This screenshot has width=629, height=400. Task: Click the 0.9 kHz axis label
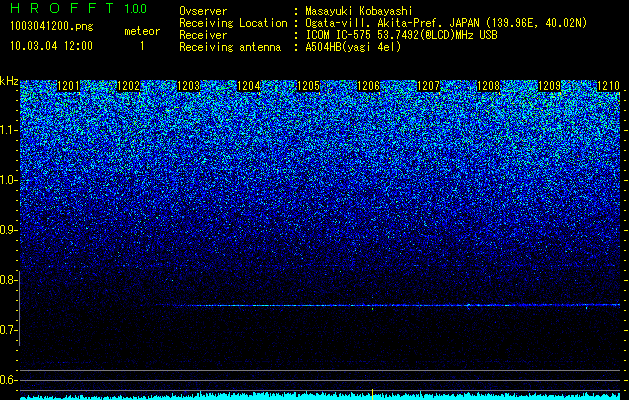pyautogui.click(x=8, y=230)
